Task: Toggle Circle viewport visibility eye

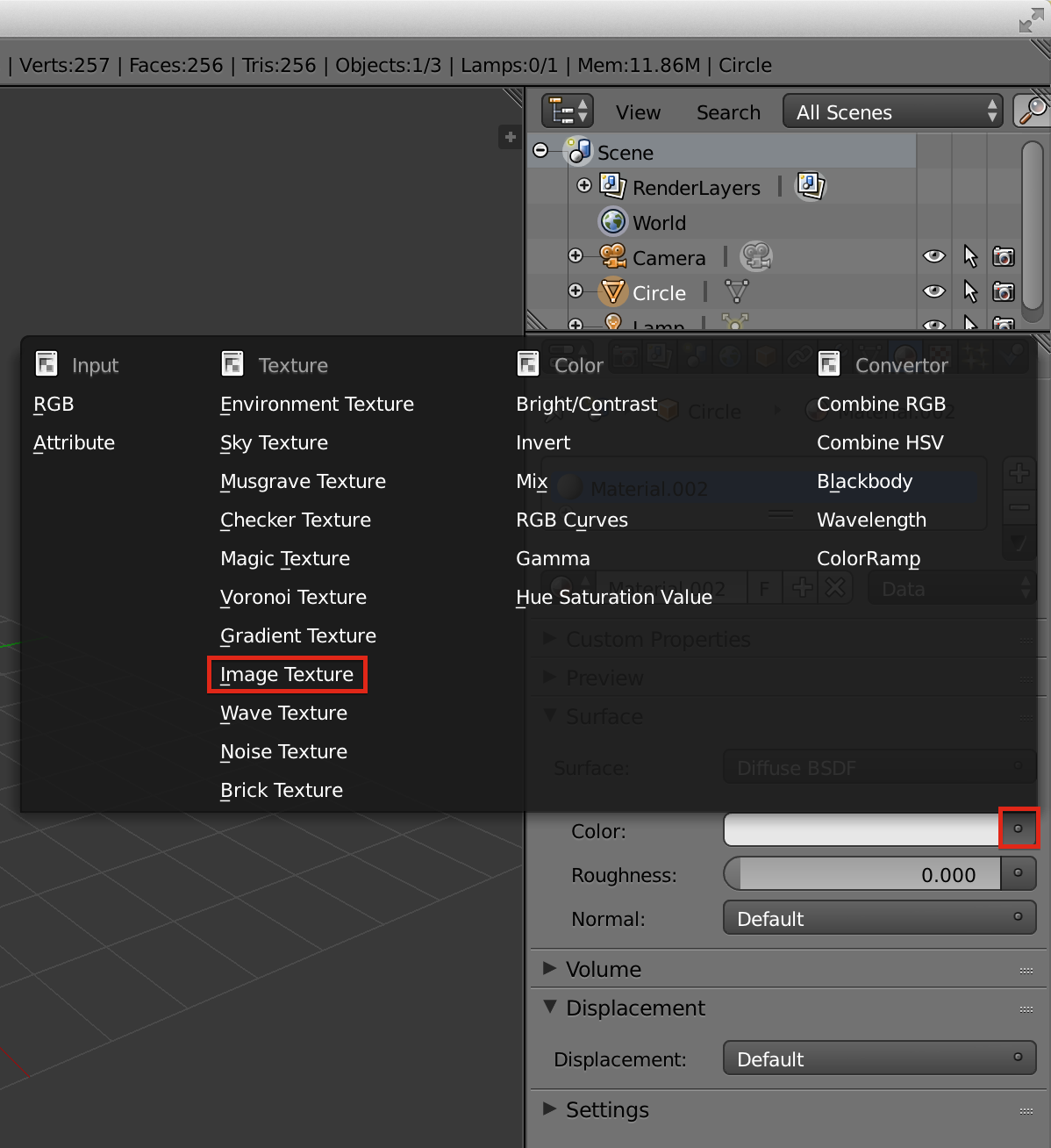Action: point(934,291)
